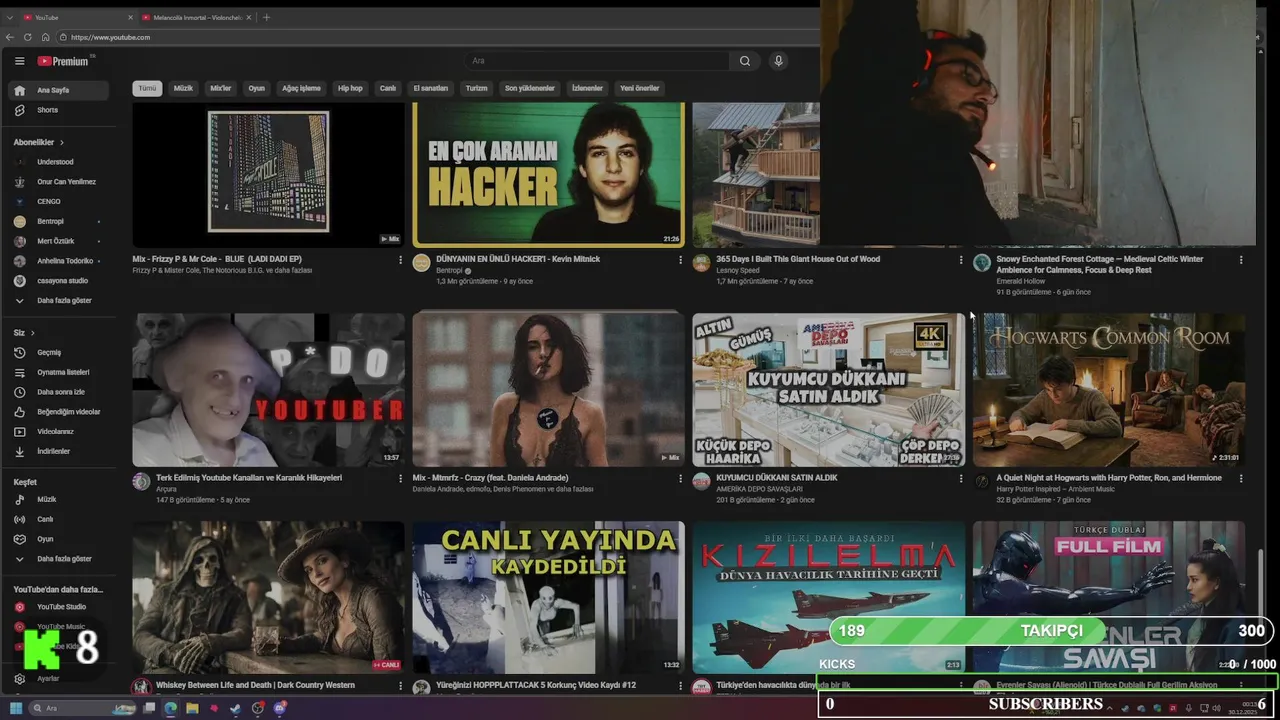Image resolution: width=1280 pixels, height=720 pixels.
Task: Open options for Terk Edilmiş Youtube Kanalları video
Action: click(x=400, y=479)
